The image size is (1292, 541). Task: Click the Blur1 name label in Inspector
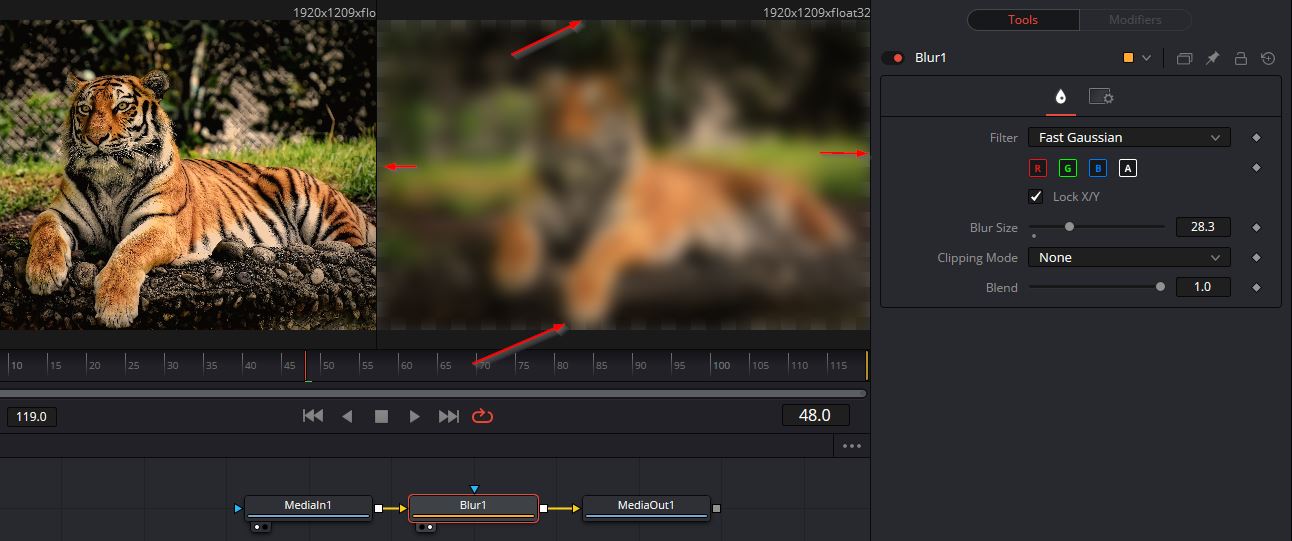click(x=931, y=58)
